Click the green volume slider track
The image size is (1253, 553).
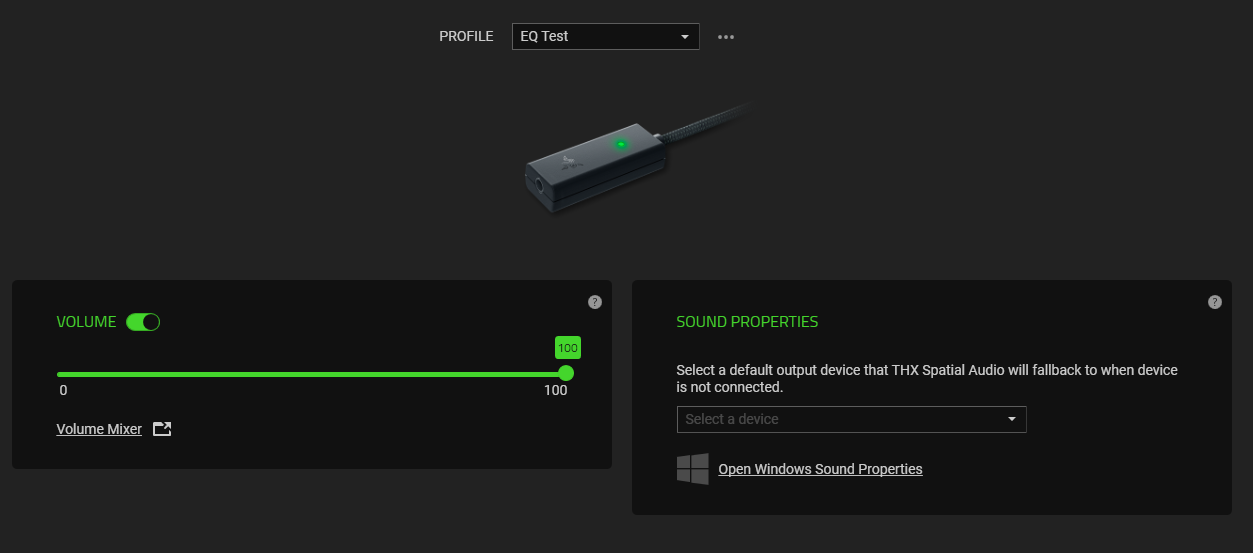(x=300, y=374)
